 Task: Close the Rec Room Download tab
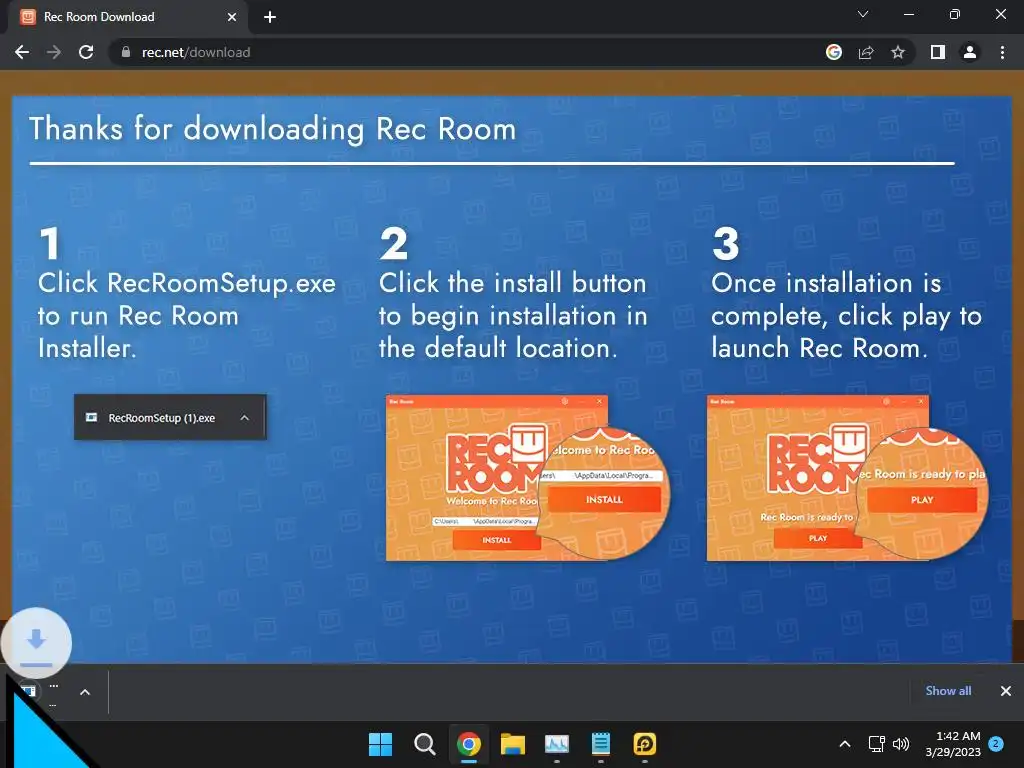click(x=232, y=17)
